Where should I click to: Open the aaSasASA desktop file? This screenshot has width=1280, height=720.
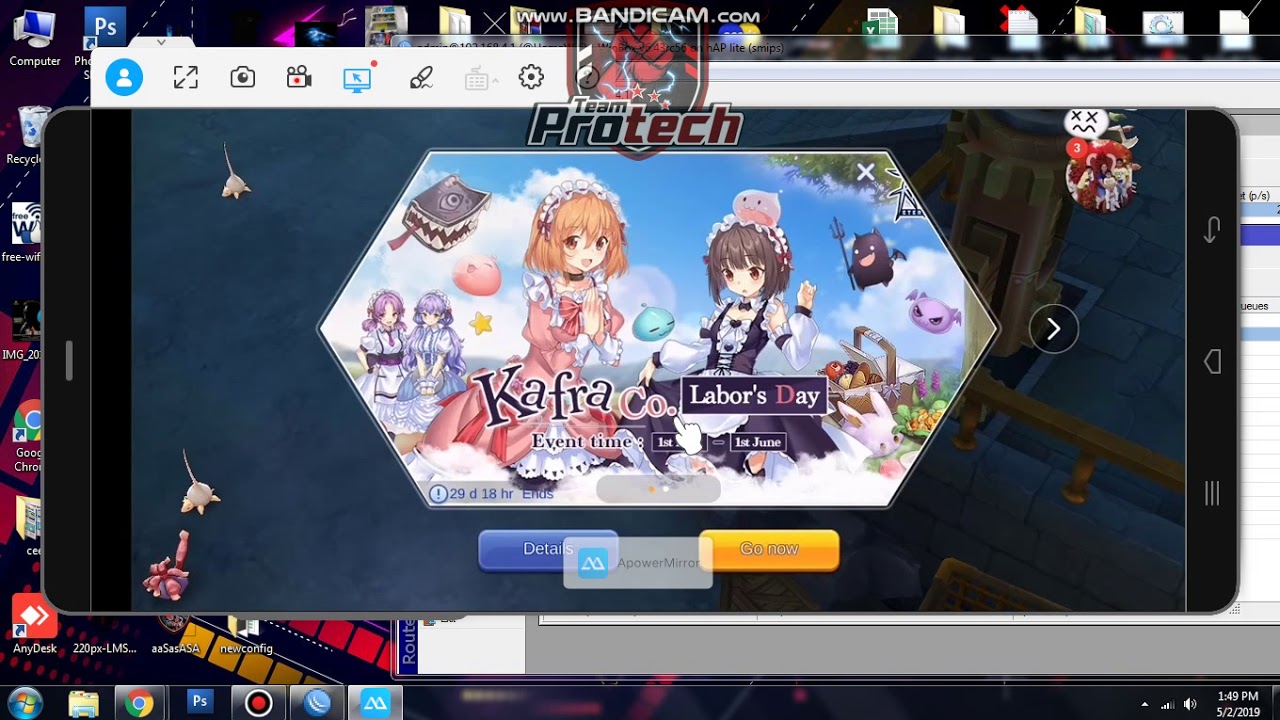point(175,636)
